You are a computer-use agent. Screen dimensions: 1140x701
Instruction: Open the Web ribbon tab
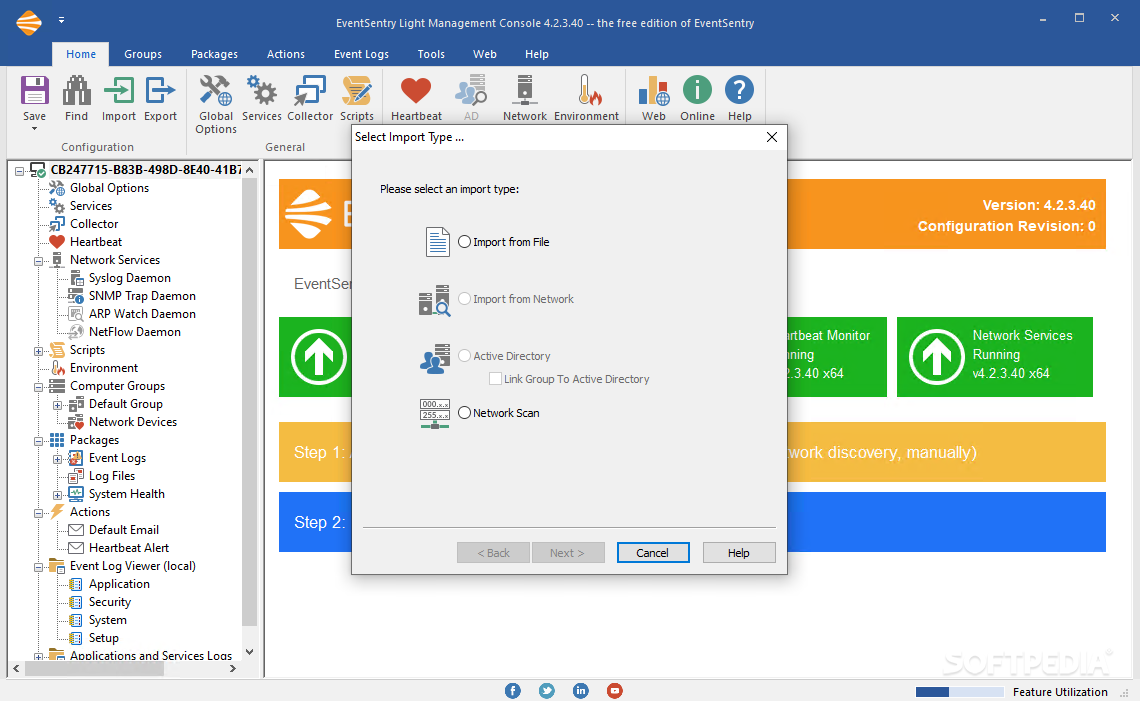point(484,54)
